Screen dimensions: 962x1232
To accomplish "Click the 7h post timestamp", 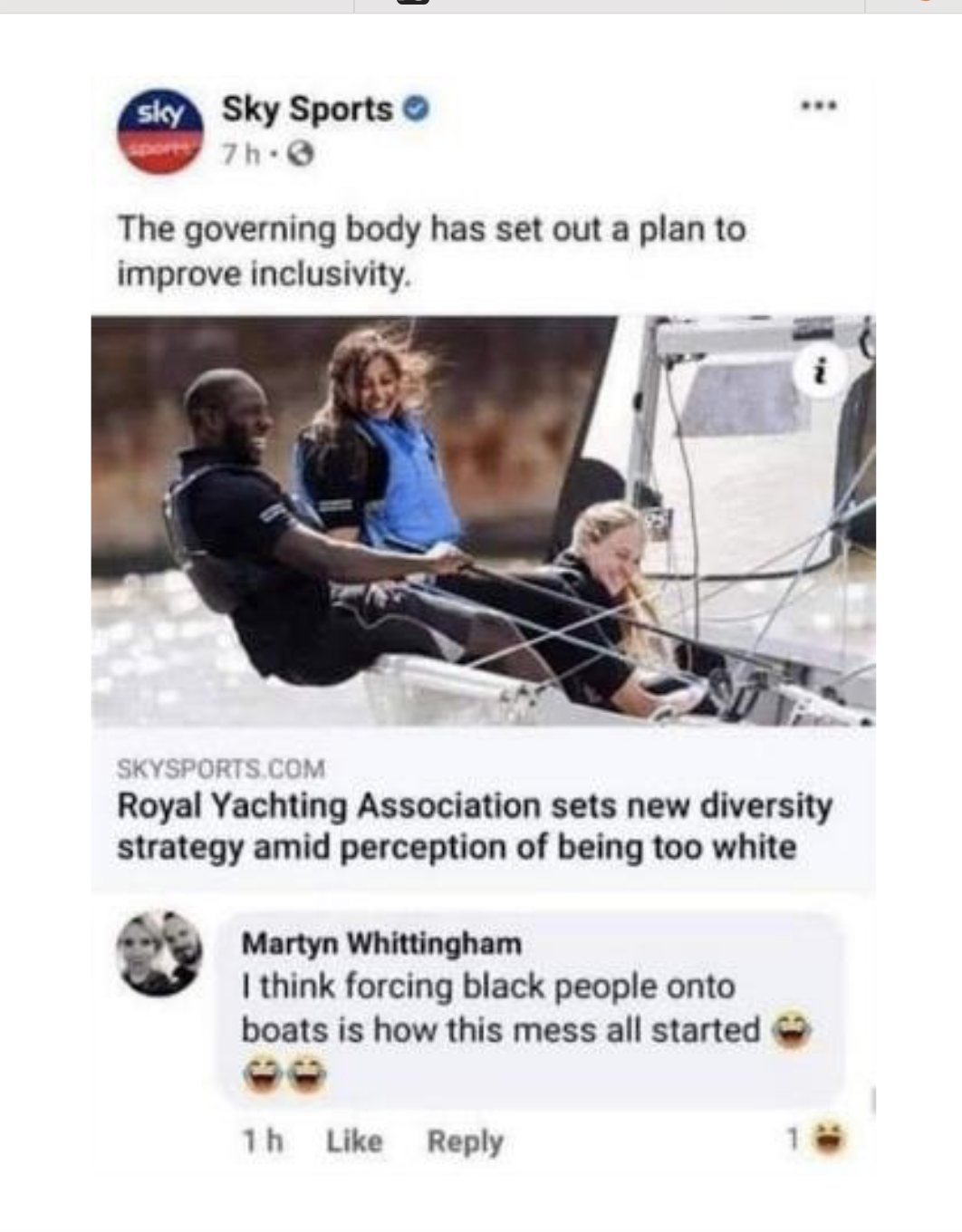I will pos(241,156).
